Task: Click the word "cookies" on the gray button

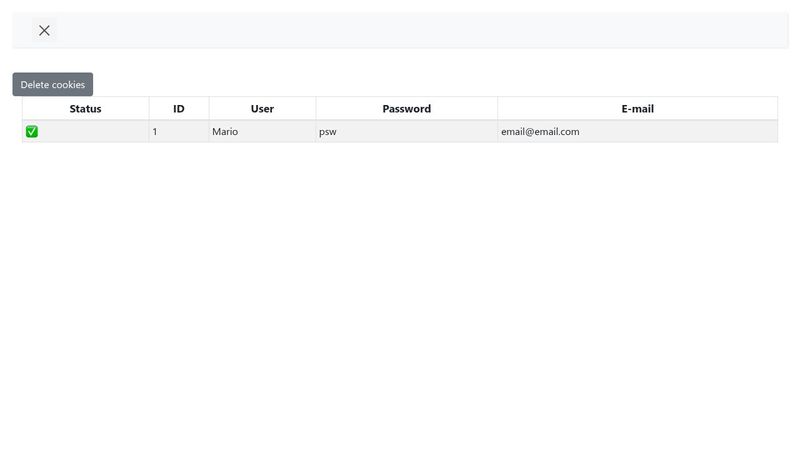Action: tap(68, 85)
